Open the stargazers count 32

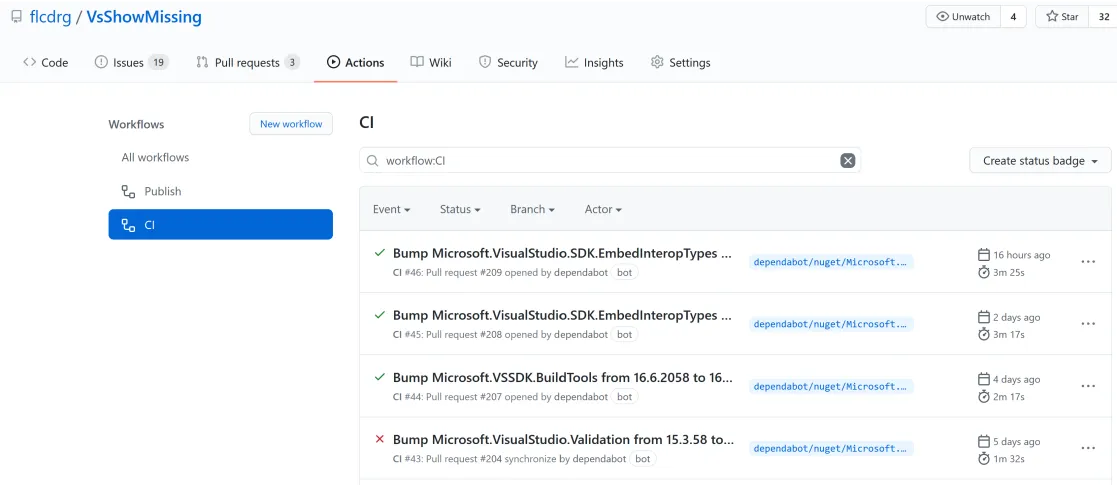[x=1103, y=16]
